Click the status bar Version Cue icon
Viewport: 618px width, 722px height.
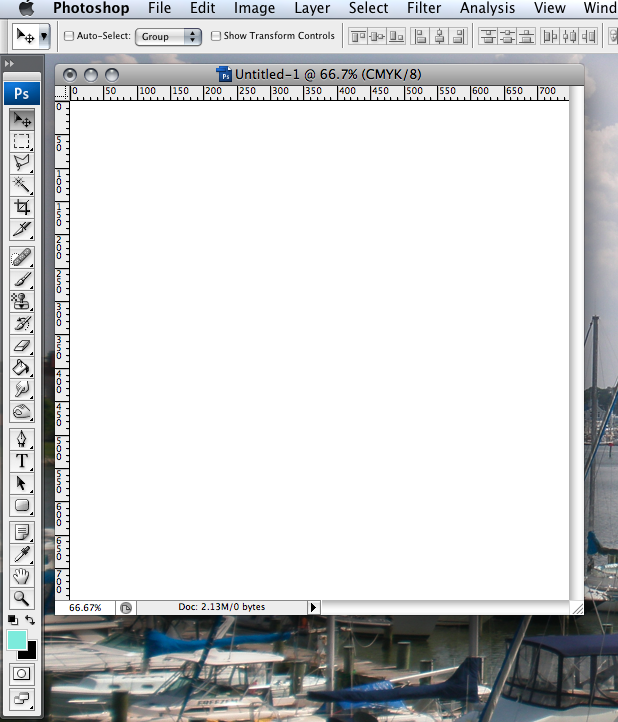click(126, 608)
